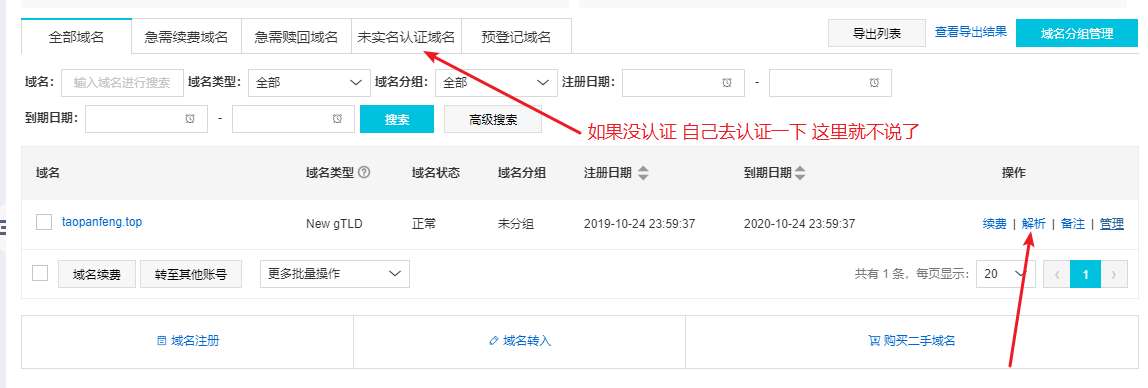Click 续费 for taopanfeng.top
This screenshot has width=1148, height=388.
[x=994, y=224]
